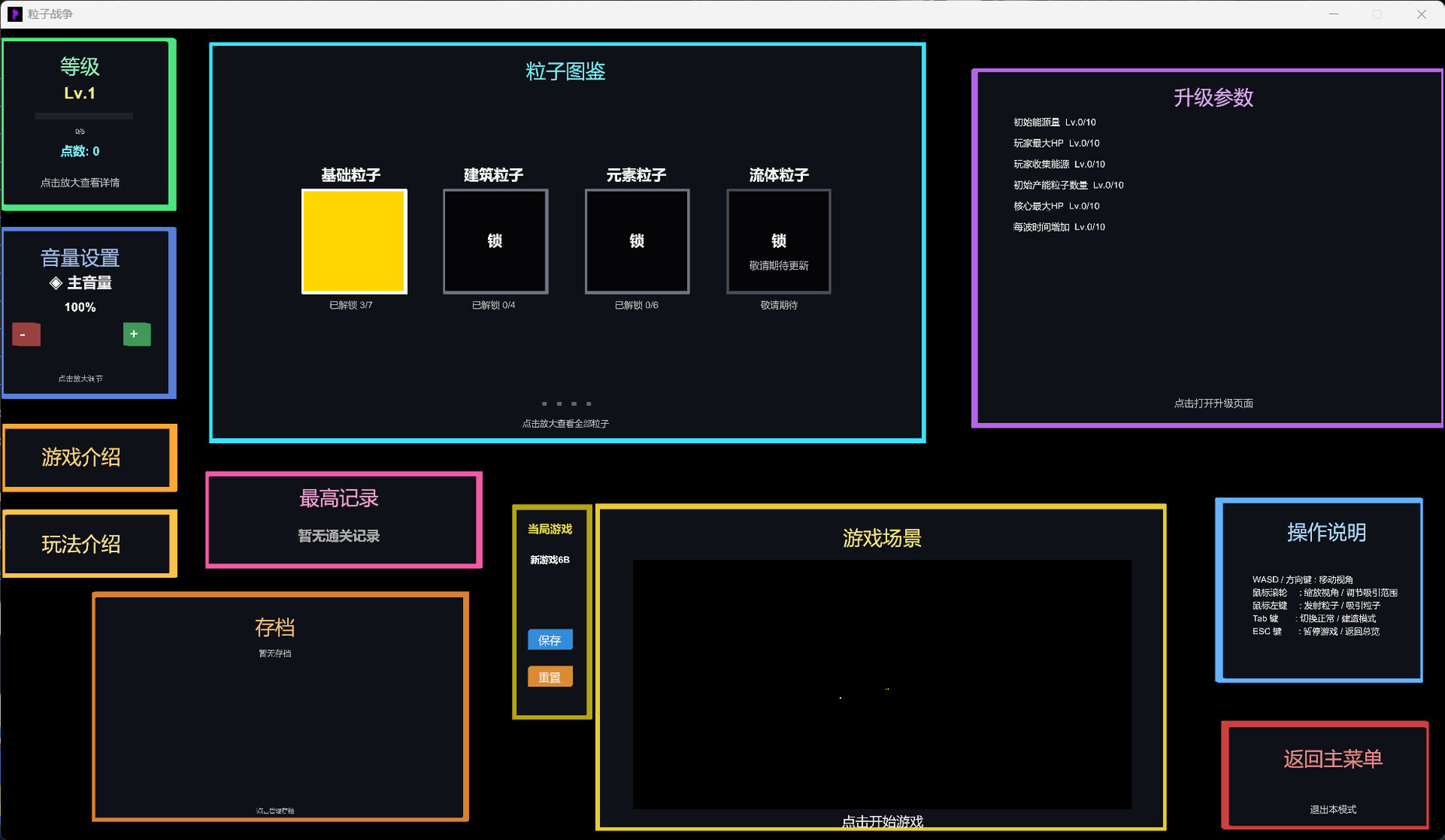1445x840 pixels.
Task: Click the level experience progress bar
Action: pyautogui.click(x=83, y=116)
